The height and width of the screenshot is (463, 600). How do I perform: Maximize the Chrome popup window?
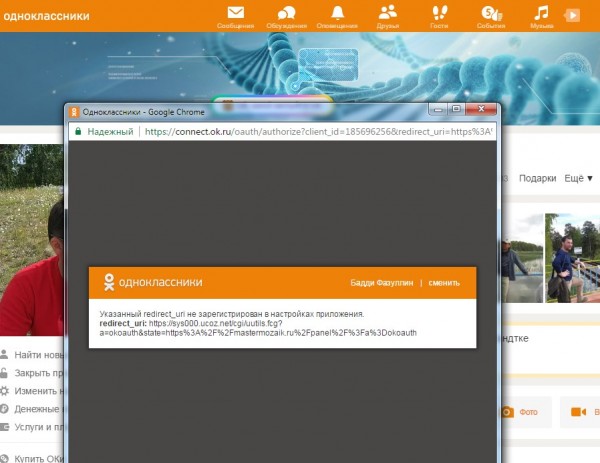coord(456,109)
